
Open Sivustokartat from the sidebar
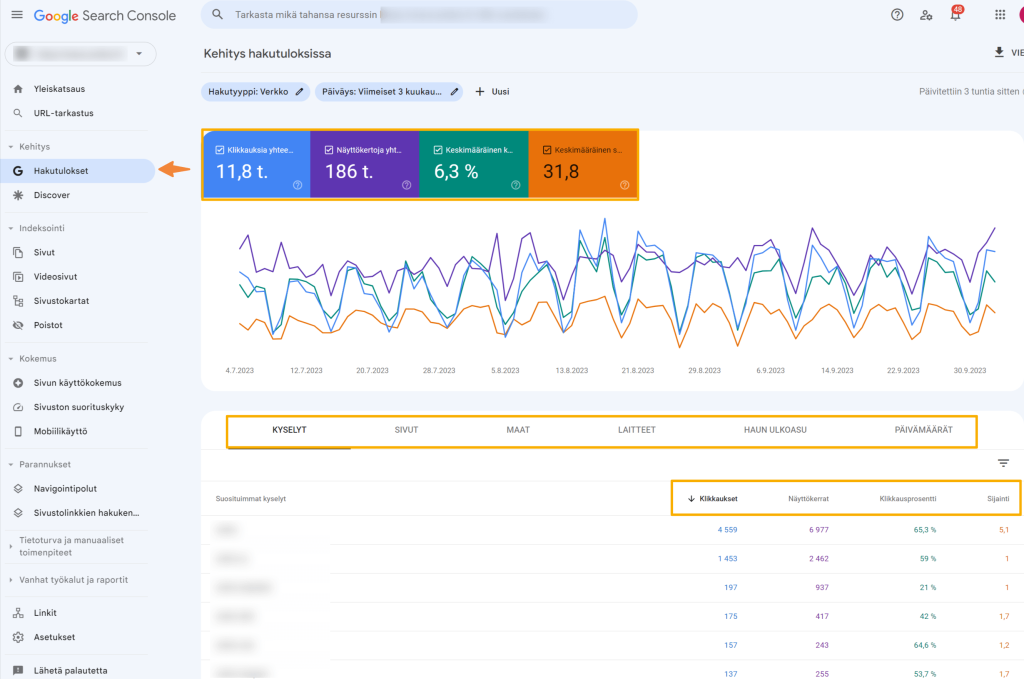(x=65, y=300)
